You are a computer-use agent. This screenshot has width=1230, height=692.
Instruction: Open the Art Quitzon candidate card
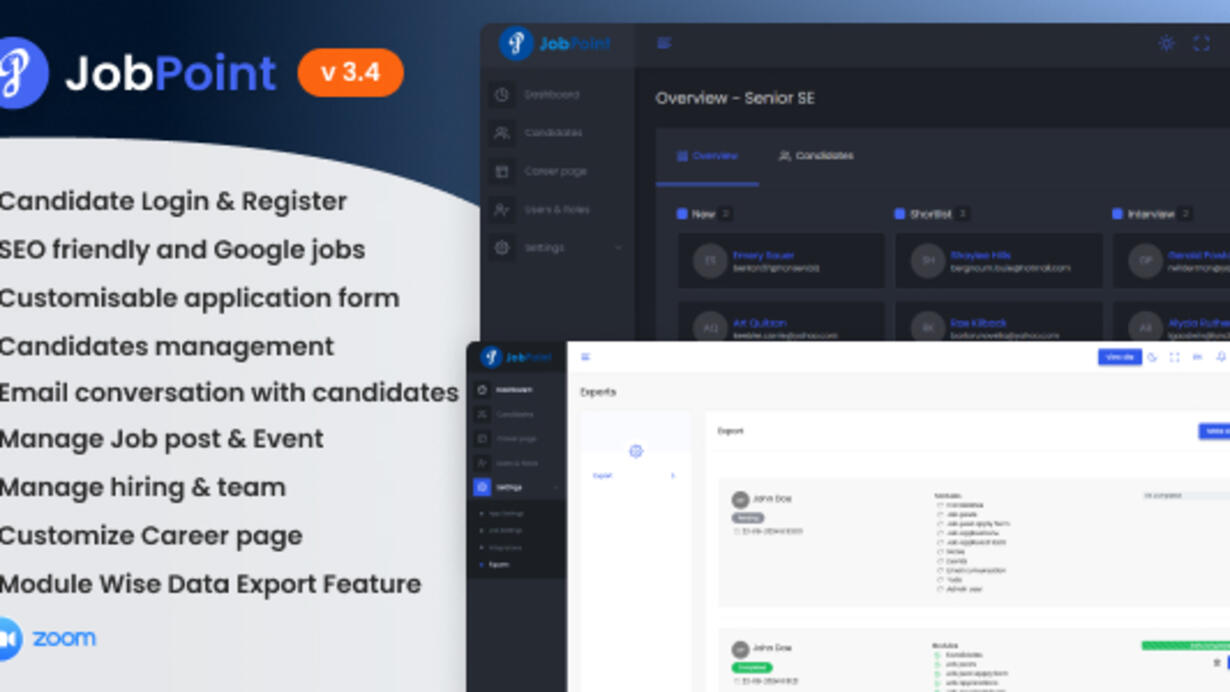[x=781, y=322]
